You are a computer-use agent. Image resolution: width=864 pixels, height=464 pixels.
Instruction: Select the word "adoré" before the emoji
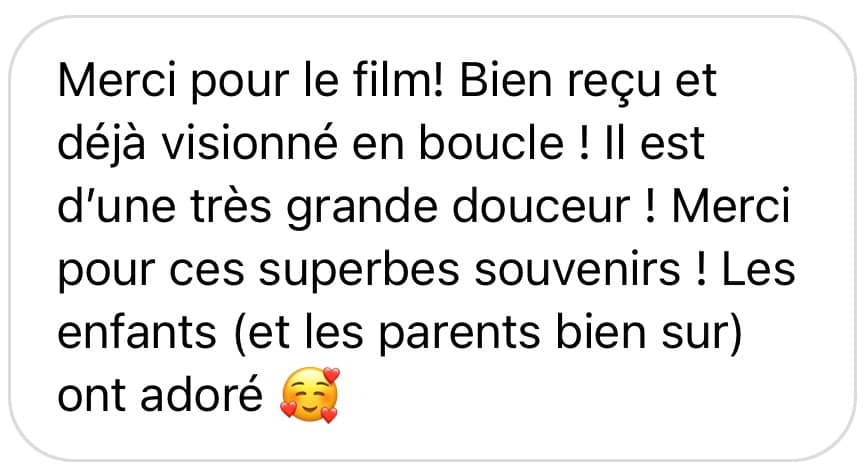(201, 395)
